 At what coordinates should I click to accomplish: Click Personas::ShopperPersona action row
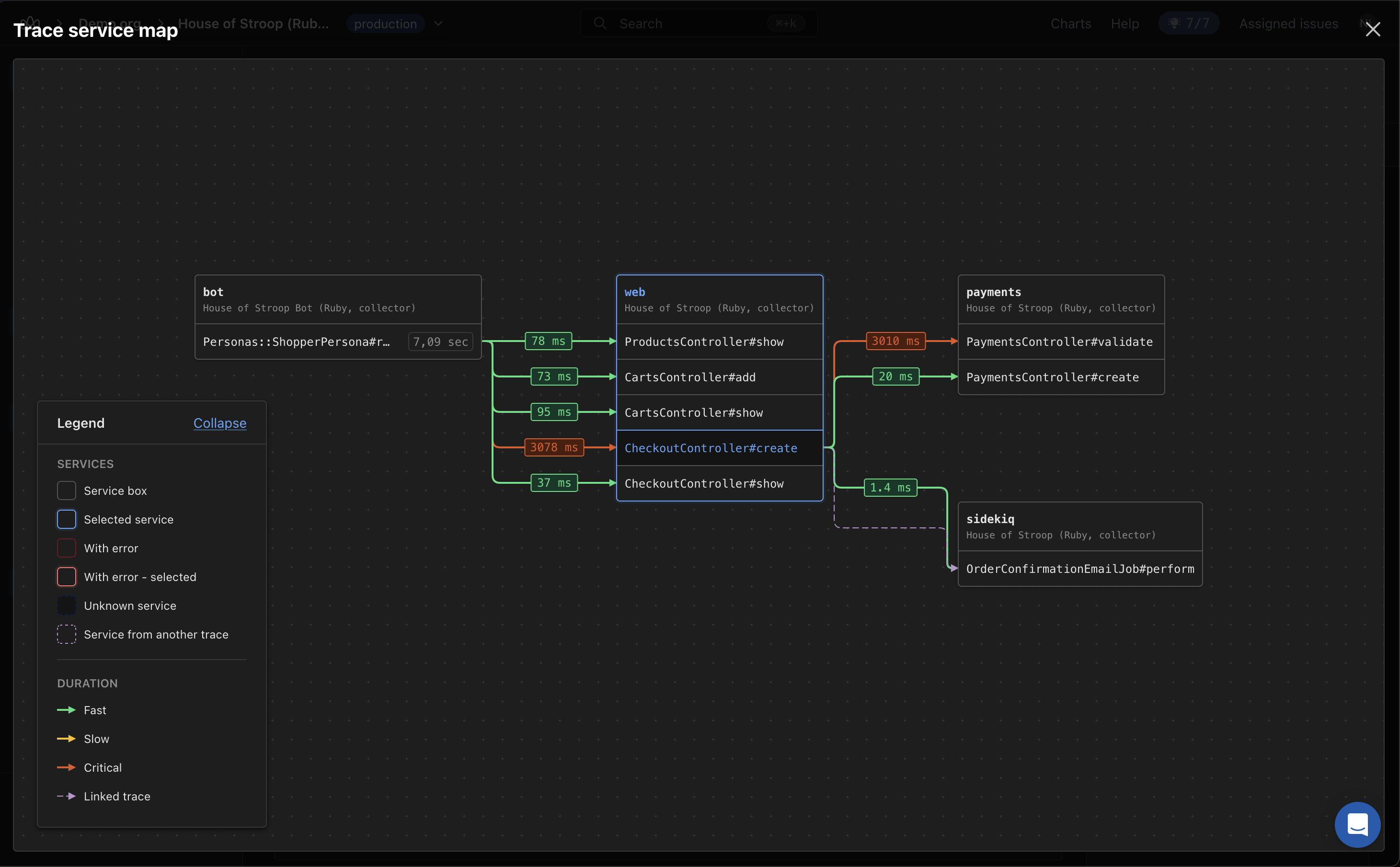pos(338,342)
